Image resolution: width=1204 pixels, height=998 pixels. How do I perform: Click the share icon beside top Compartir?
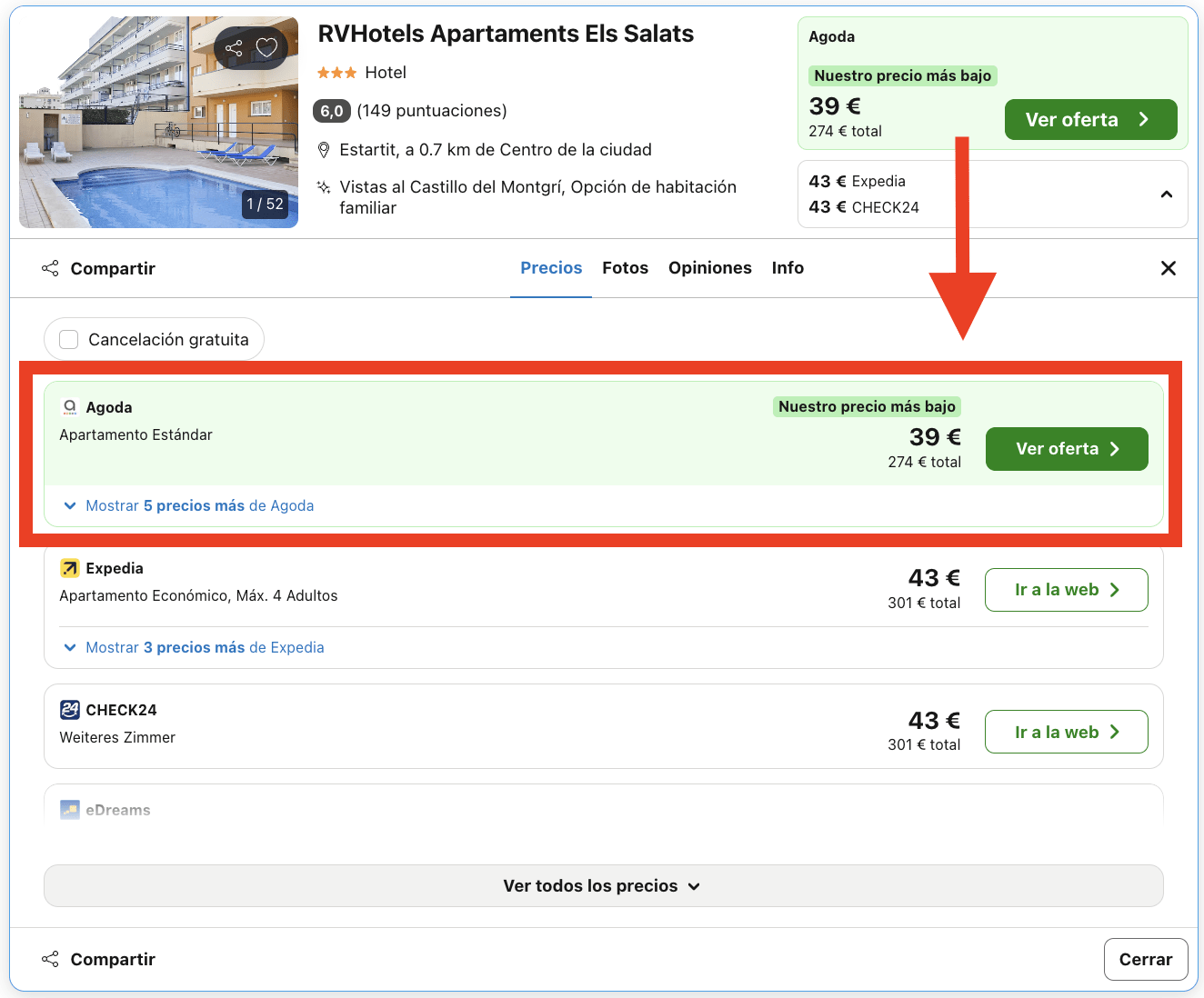(50, 268)
